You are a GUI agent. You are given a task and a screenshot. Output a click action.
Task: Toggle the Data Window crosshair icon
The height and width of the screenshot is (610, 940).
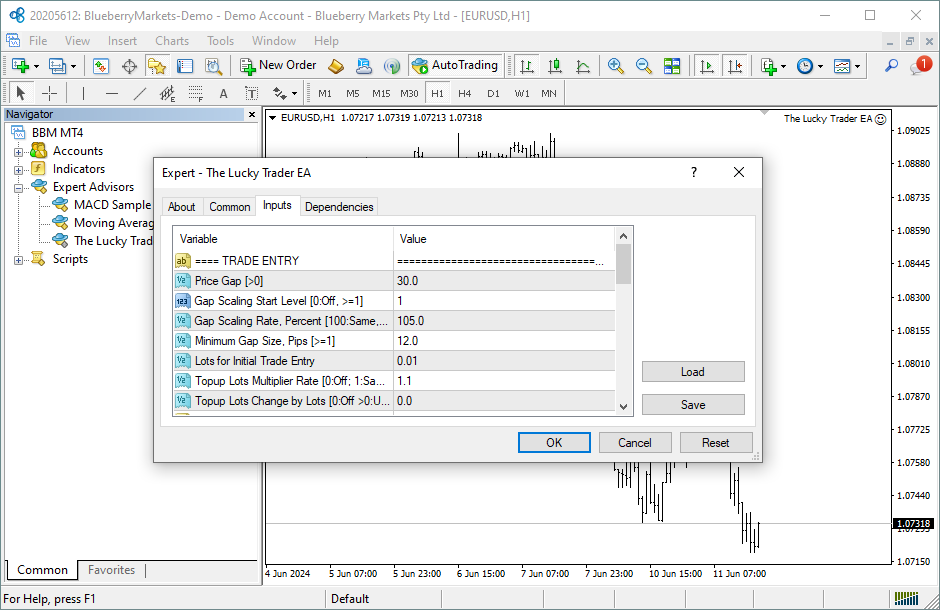pos(129,65)
